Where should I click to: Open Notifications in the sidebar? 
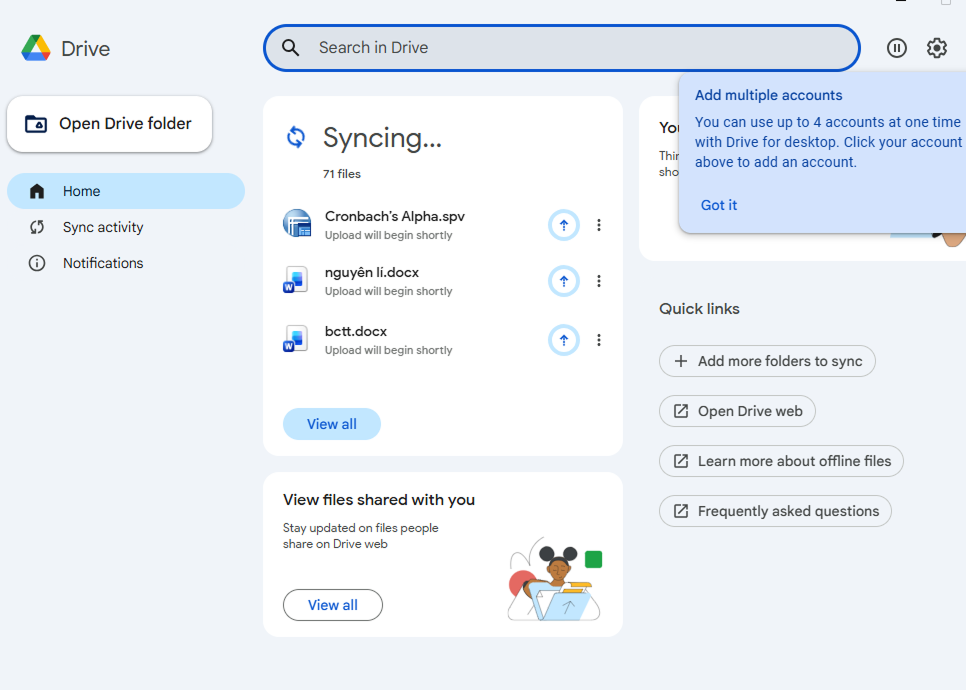103,263
